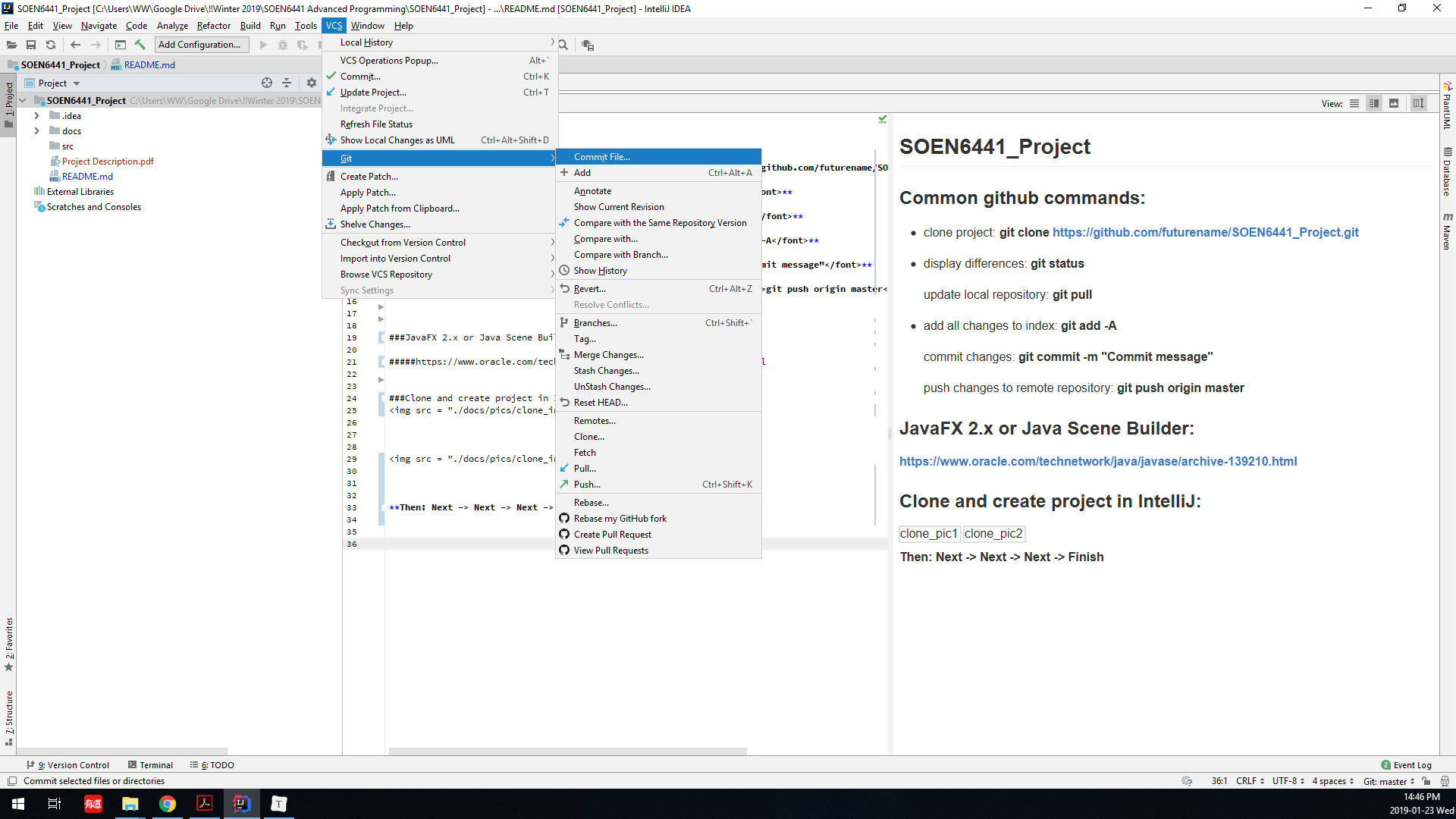The height and width of the screenshot is (819, 1456).
Task: Click the scroll-from-source crosshair icon
Action: (x=267, y=83)
